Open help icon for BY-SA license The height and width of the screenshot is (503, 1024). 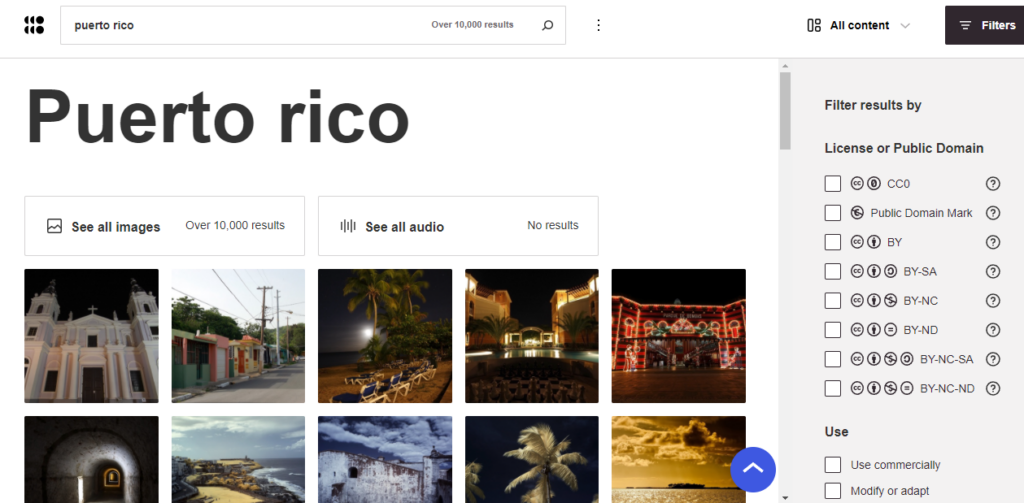pos(993,271)
